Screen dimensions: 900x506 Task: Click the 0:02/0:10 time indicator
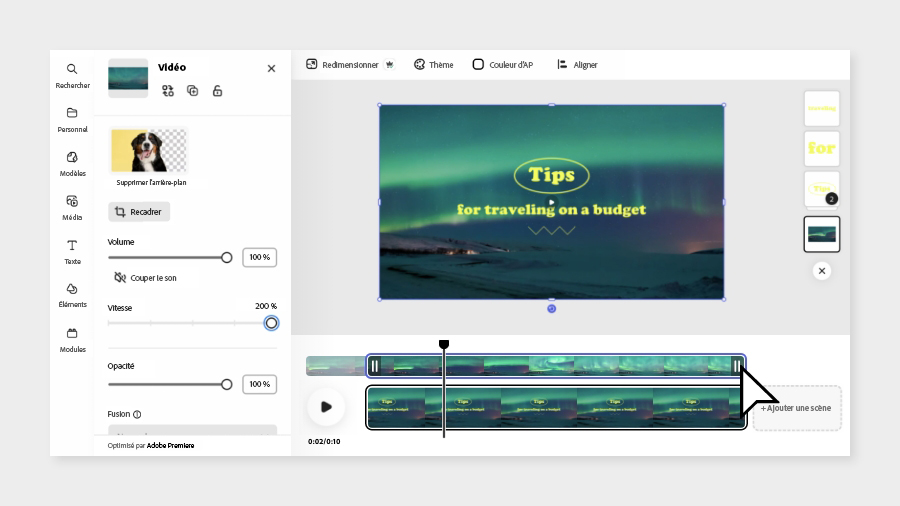(324, 441)
